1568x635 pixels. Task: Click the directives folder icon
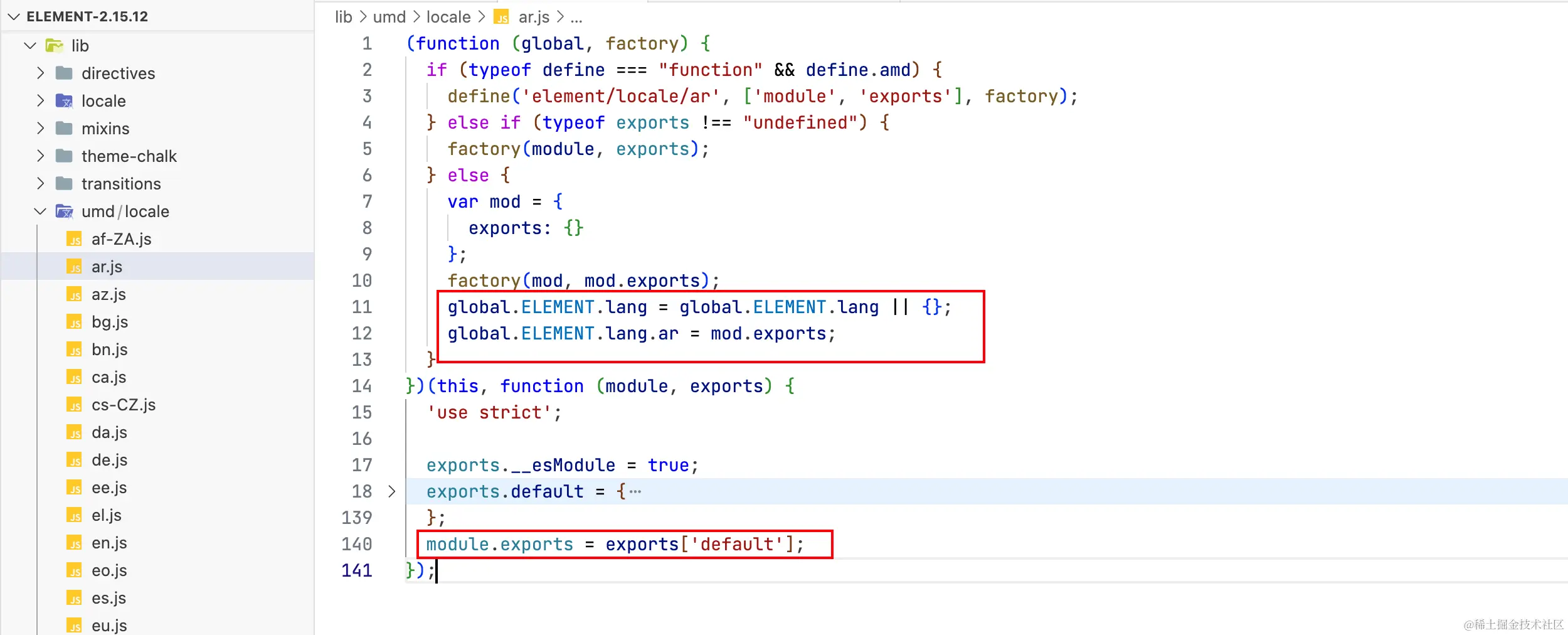pos(64,73)
